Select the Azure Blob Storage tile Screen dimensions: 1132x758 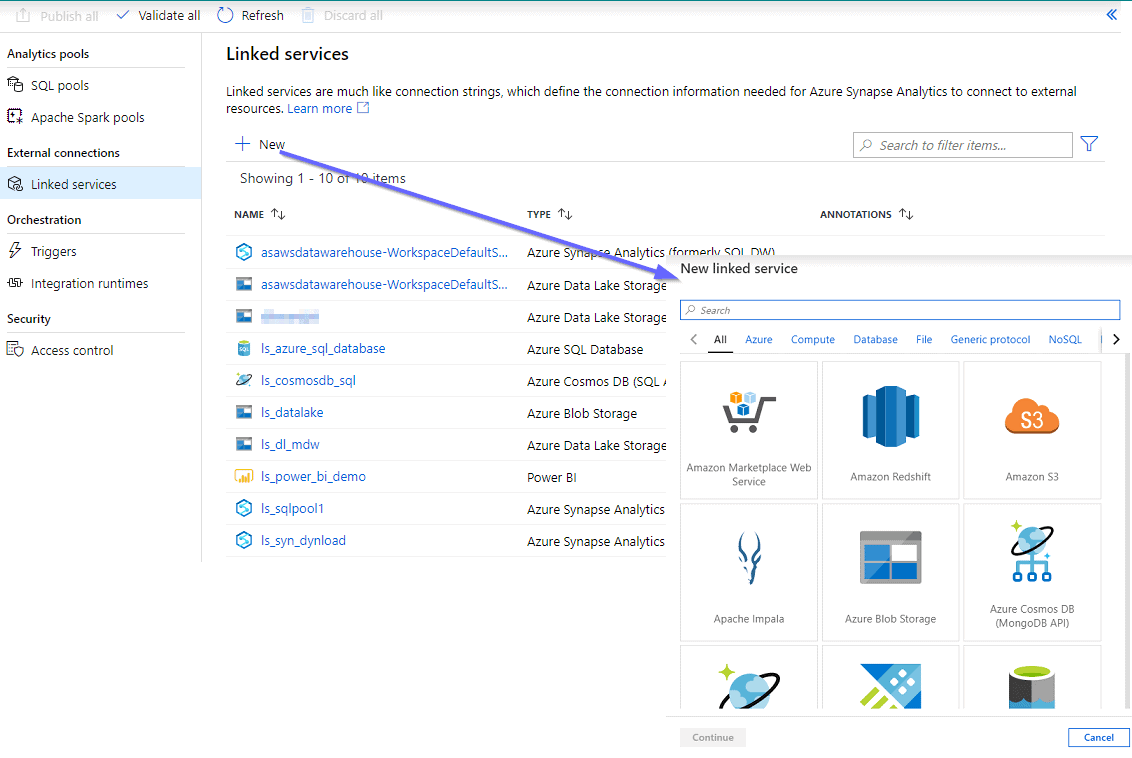pyautogui.click(x=890, y=572)
